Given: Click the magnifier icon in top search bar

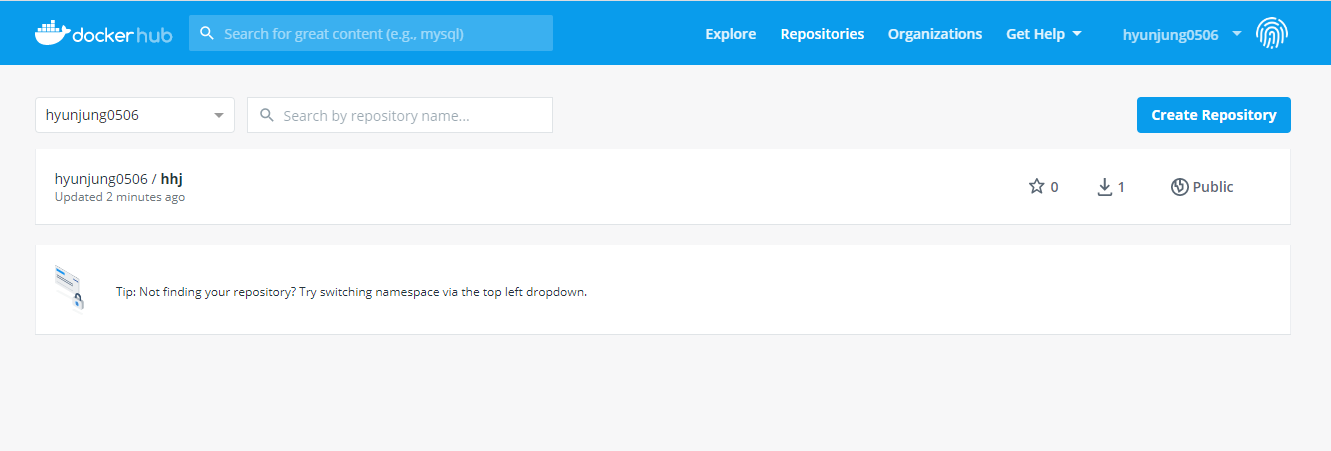Looking at the screenshot, I should coord(207,33).
